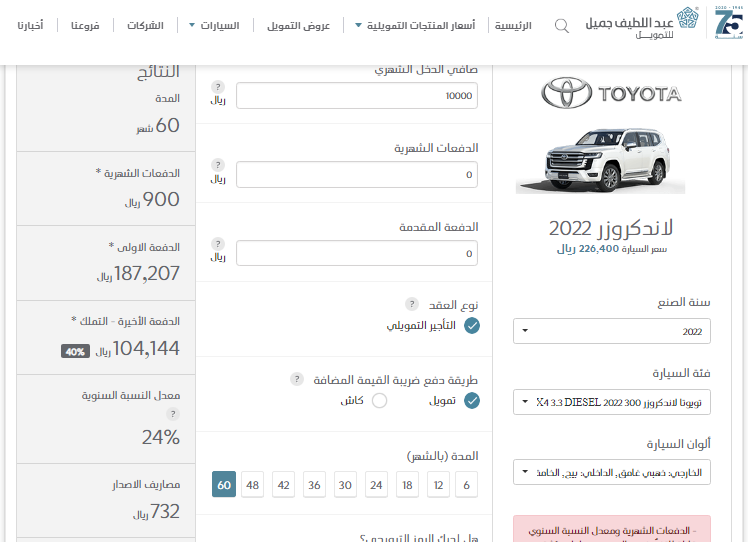This screenshot has width=748, height=542.
Task: Choose 60 months duration
Action: [224, 485]
